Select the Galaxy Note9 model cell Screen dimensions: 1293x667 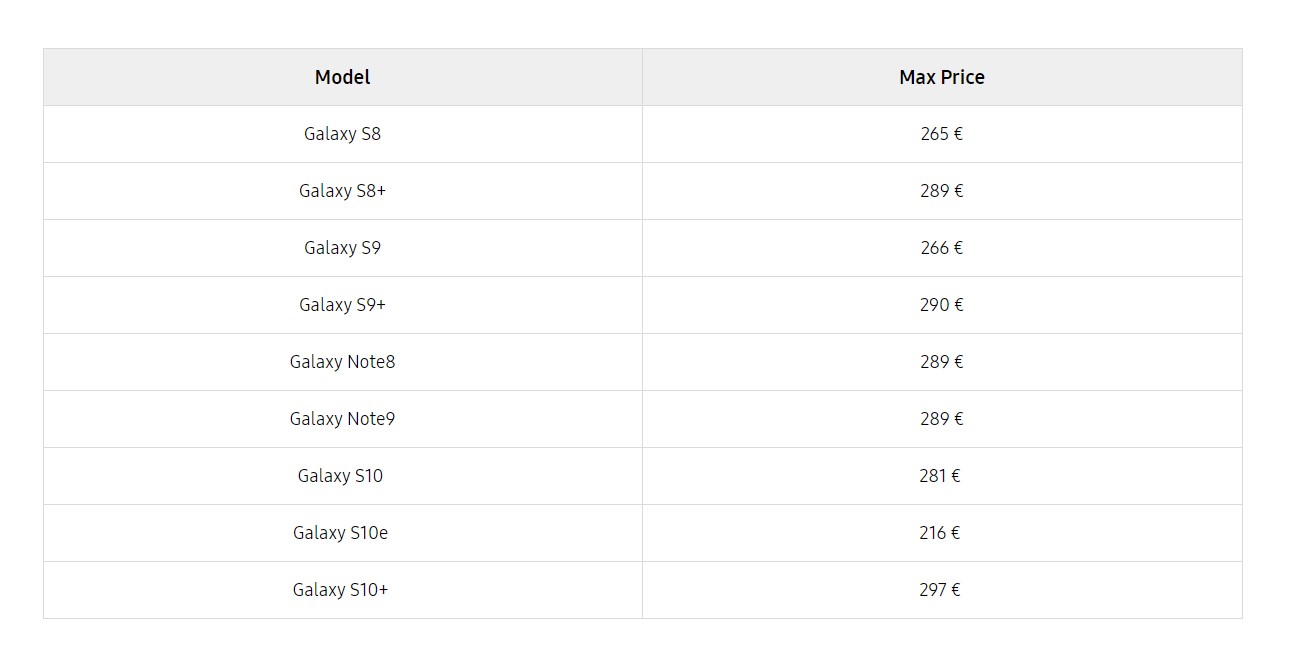point(342,419)
